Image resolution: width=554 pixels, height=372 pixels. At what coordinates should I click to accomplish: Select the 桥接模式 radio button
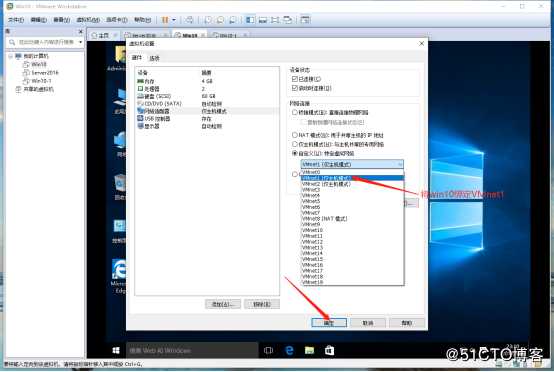pyautogui.click(x=295, y=112)
